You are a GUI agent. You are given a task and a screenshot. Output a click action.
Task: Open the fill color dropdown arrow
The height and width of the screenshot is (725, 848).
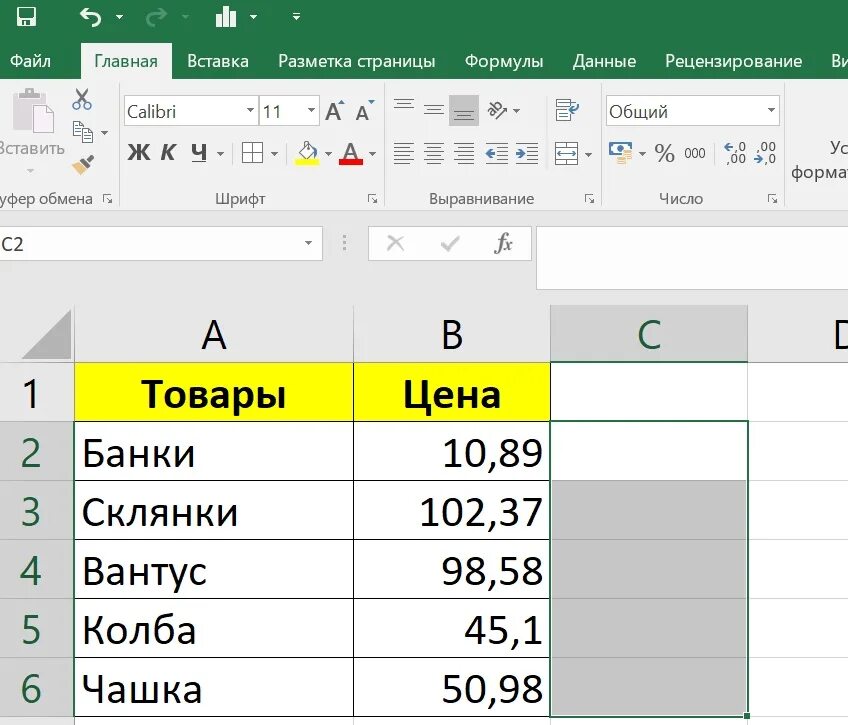pyautogui.click(x=328, y=154)
